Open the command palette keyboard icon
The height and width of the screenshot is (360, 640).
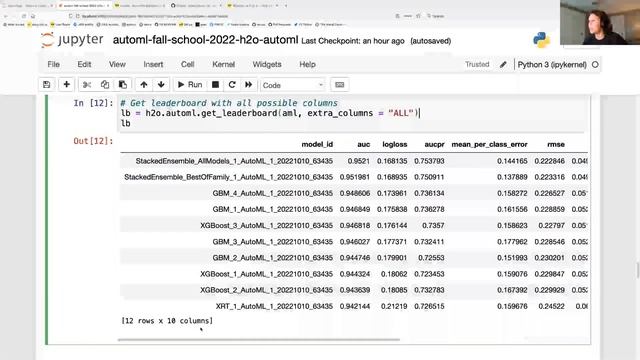coord(340,85)
